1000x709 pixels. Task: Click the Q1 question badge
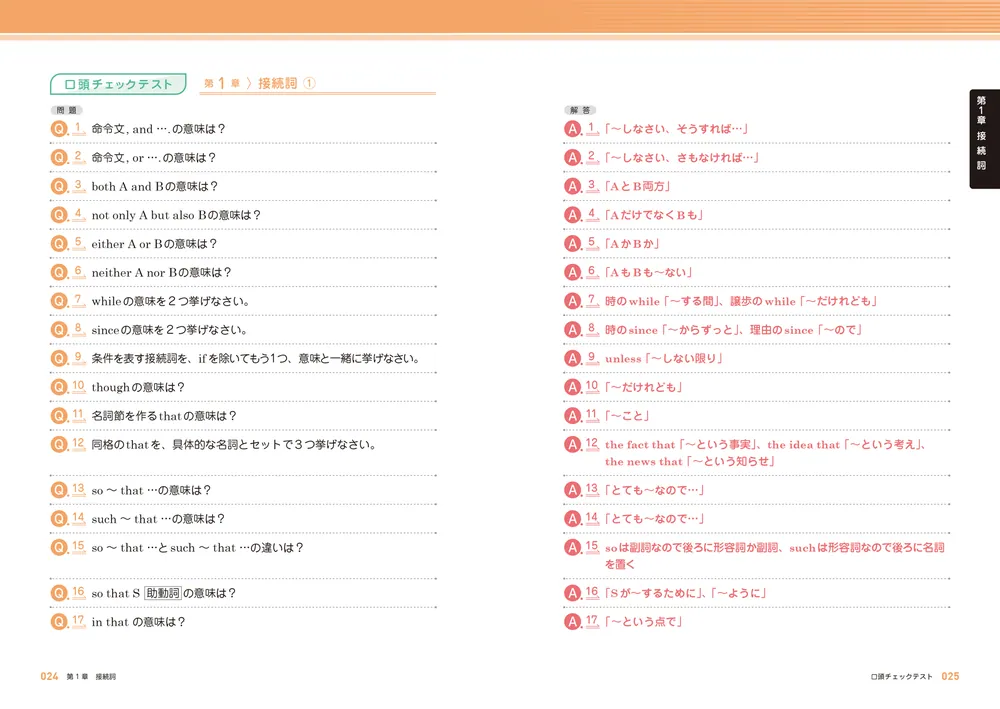[x=60, y=128]
